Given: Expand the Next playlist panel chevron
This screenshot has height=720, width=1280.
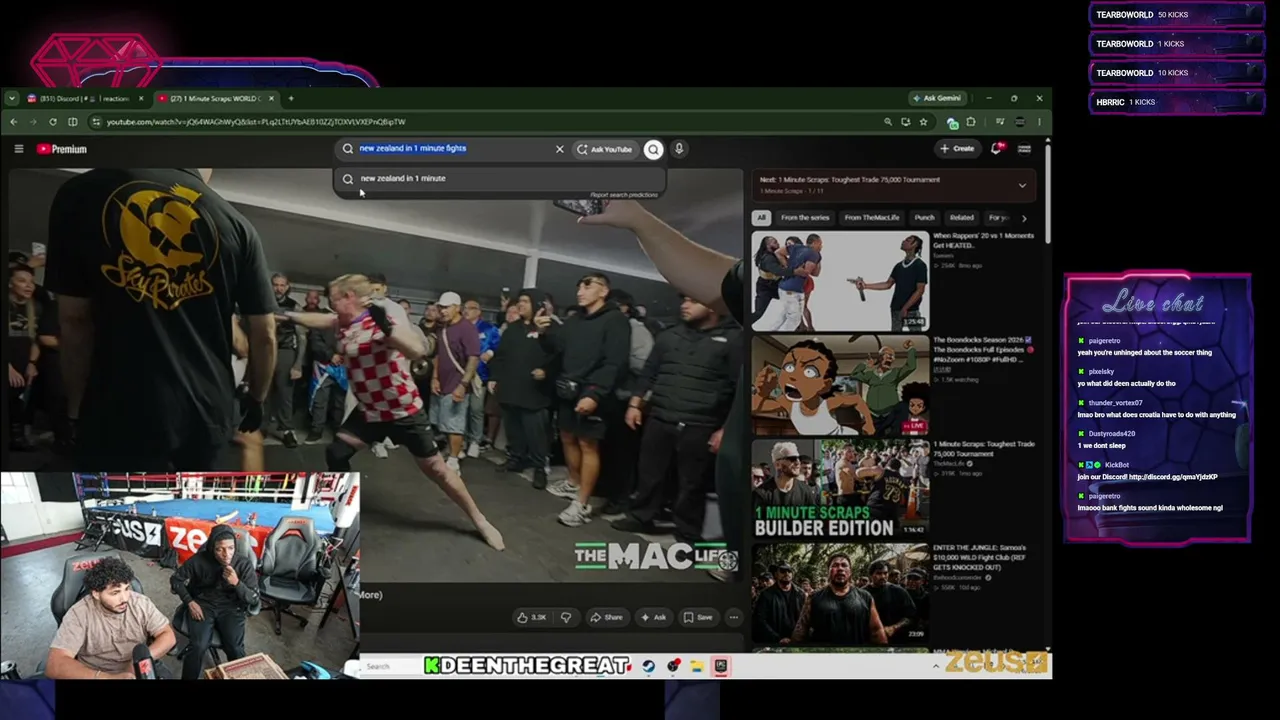Looking at the screenshot, I should click(x=1022, y=185).
